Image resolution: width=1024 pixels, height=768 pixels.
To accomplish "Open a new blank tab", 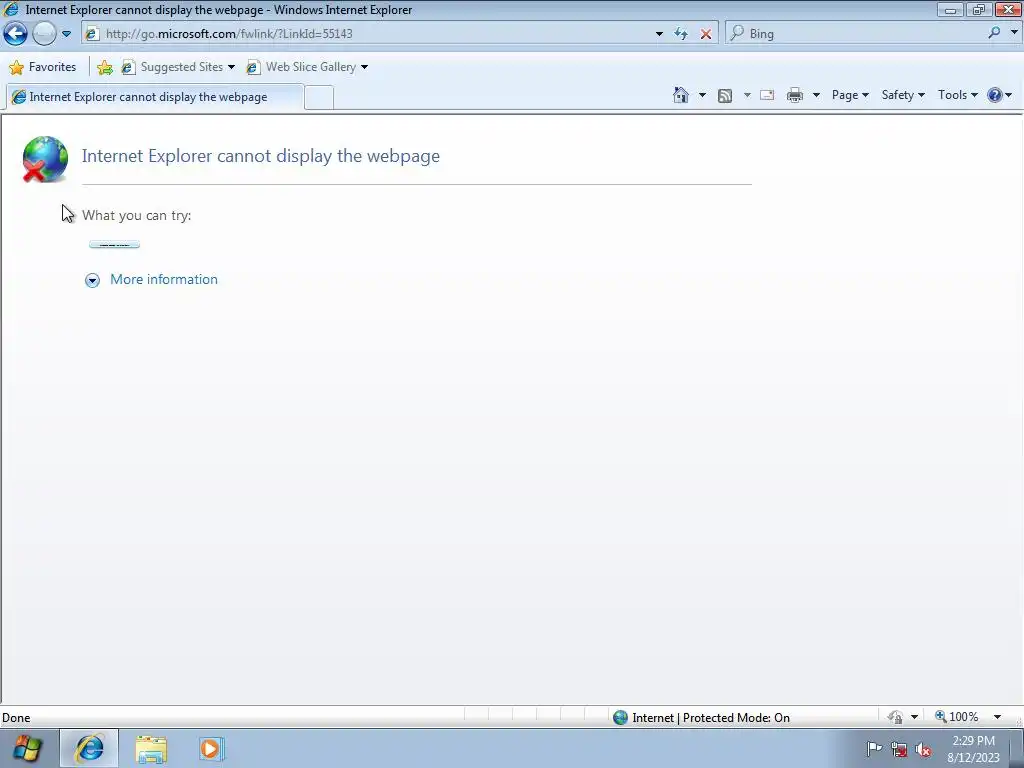I will [x=319, y=97].
